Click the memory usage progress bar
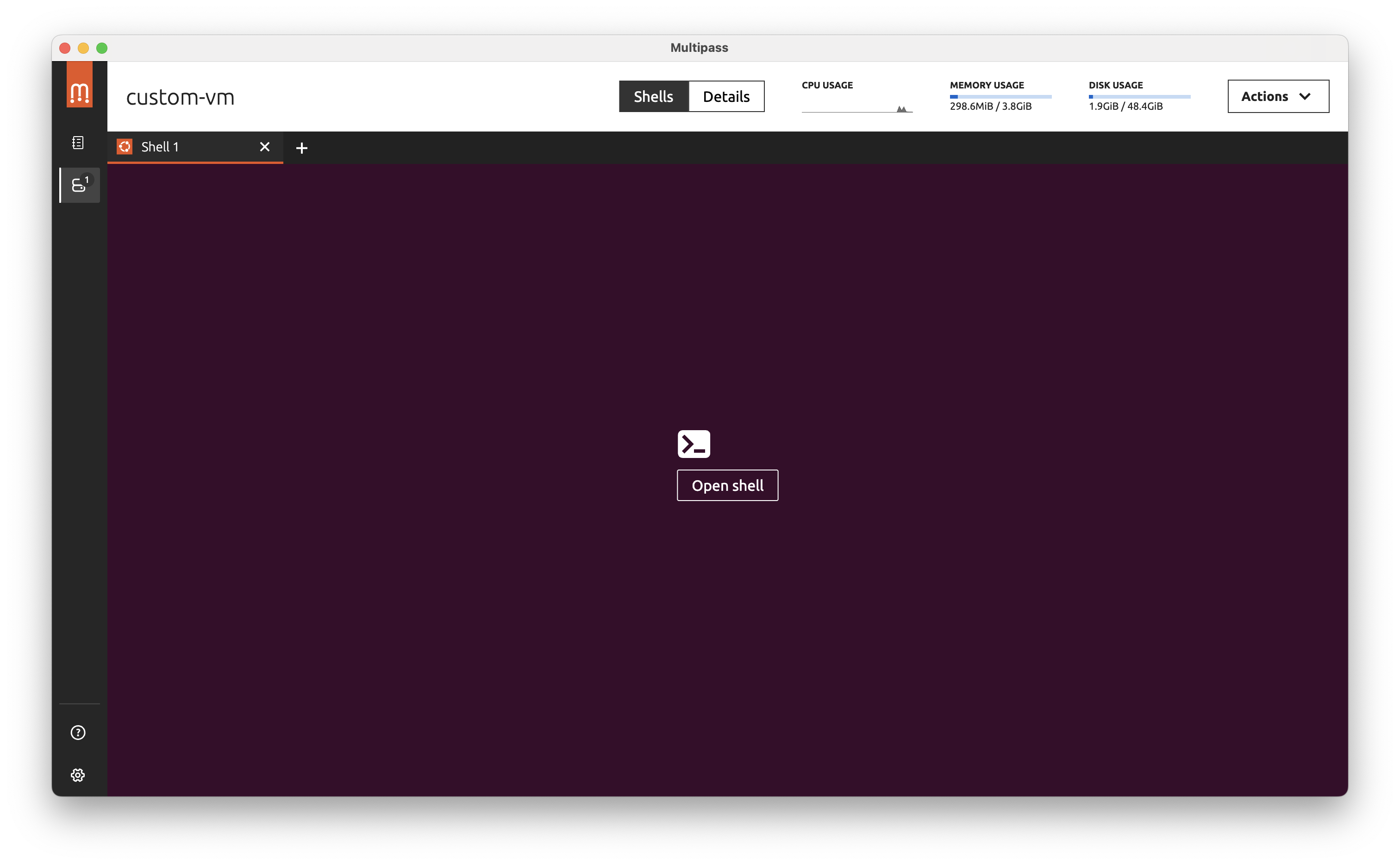 tap(1000, 97)
